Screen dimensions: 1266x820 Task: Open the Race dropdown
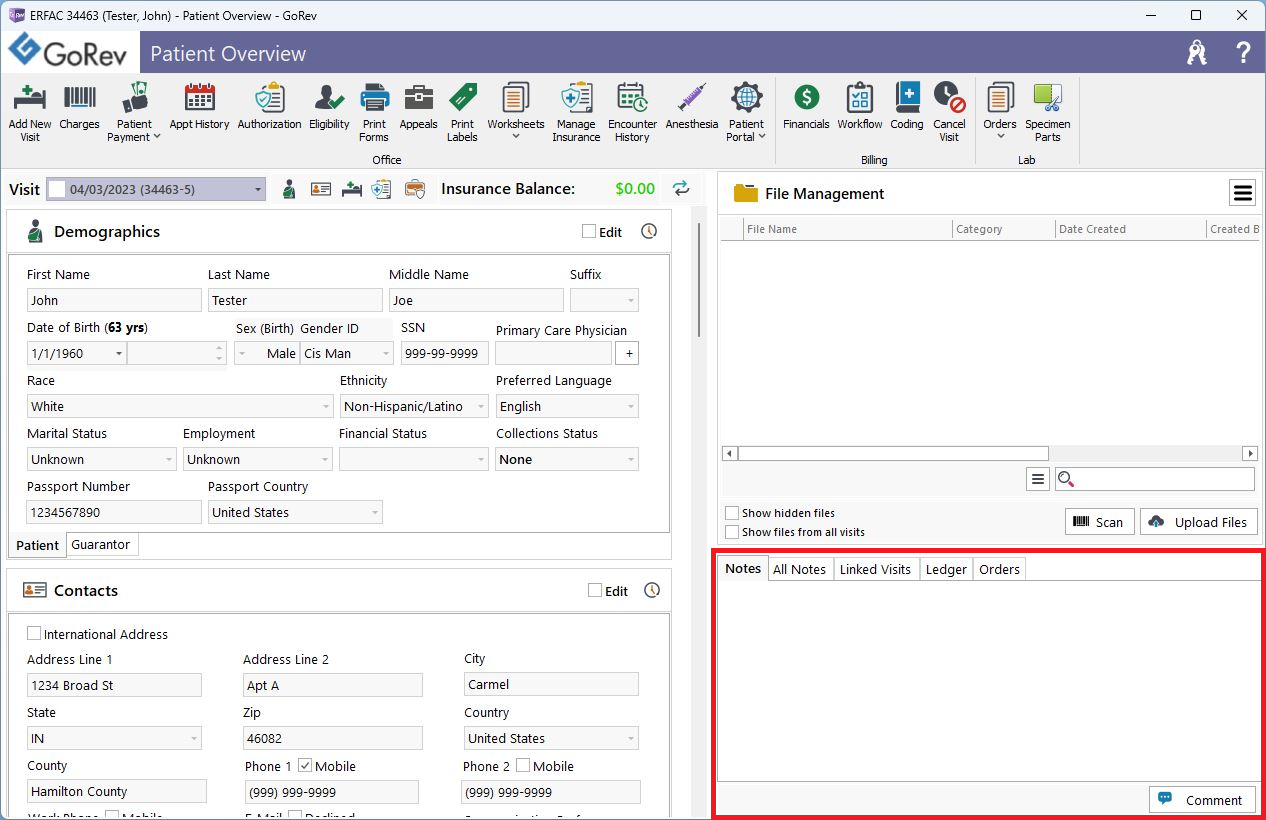coord(326,407)
